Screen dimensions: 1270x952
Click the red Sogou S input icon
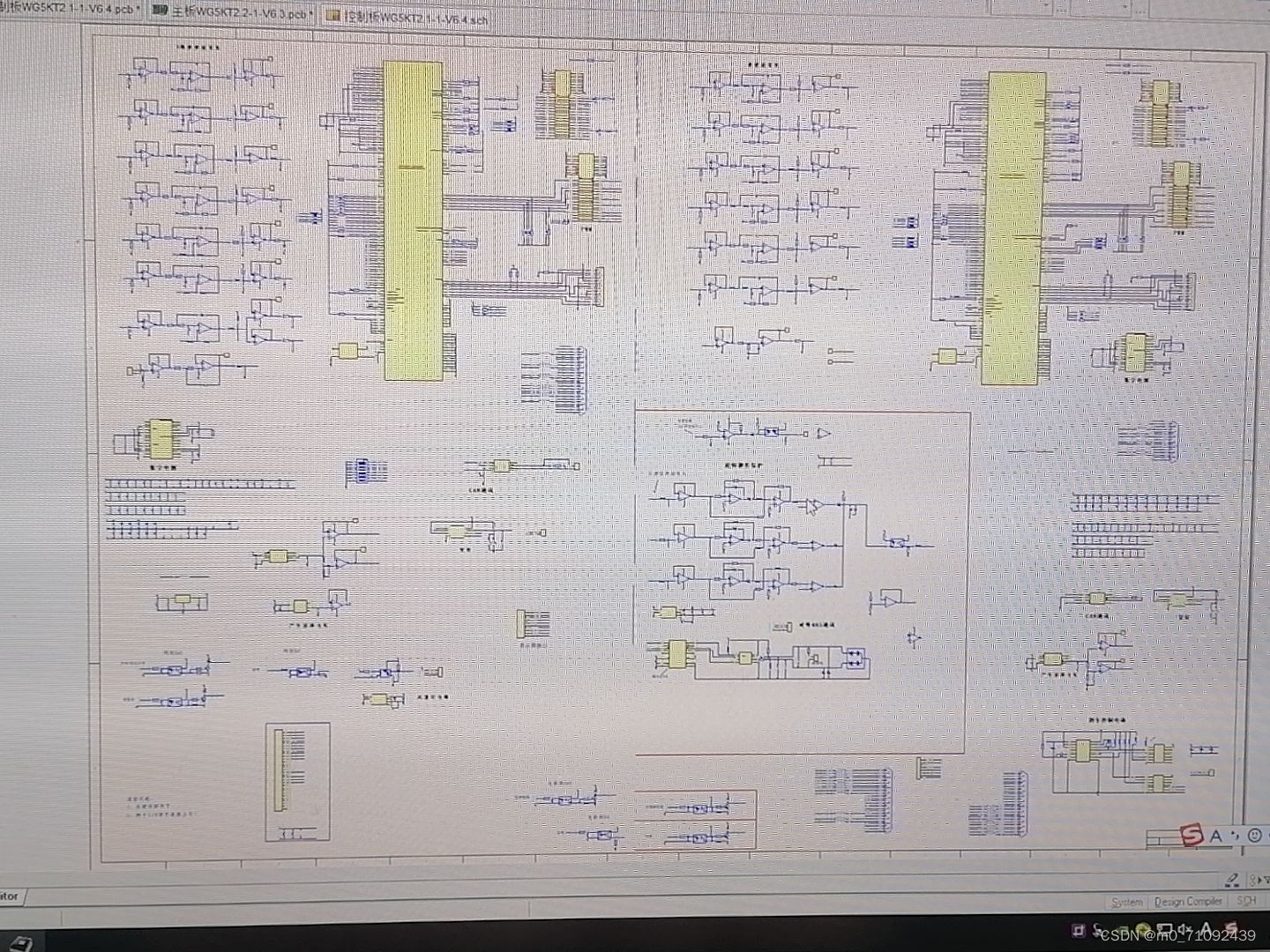coord(1192,834)
